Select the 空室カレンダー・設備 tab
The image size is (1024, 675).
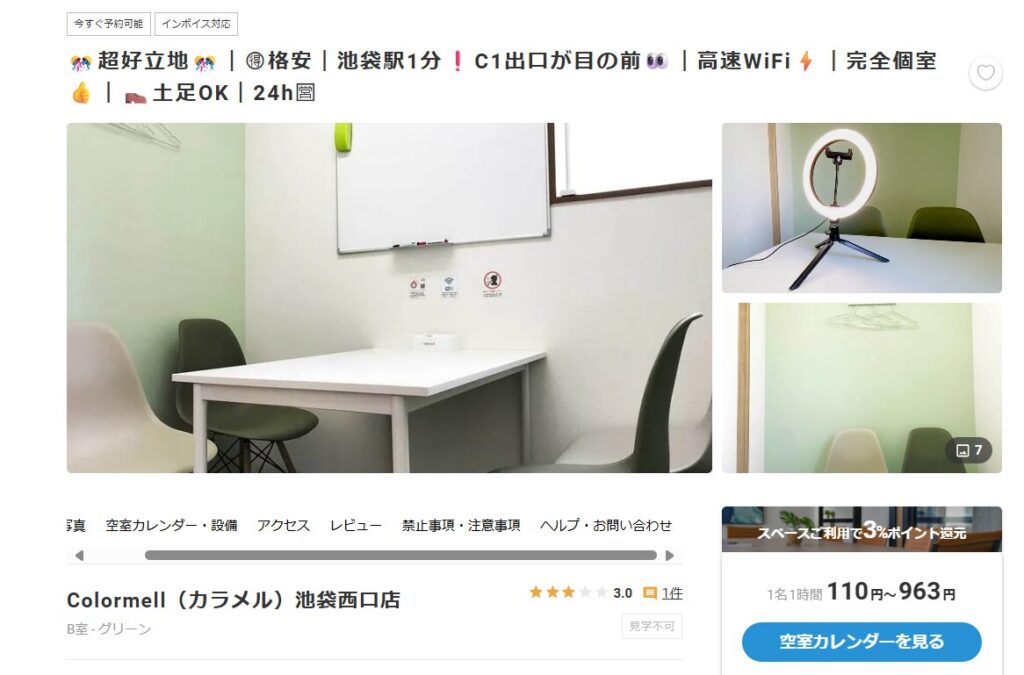coord(171,525)
